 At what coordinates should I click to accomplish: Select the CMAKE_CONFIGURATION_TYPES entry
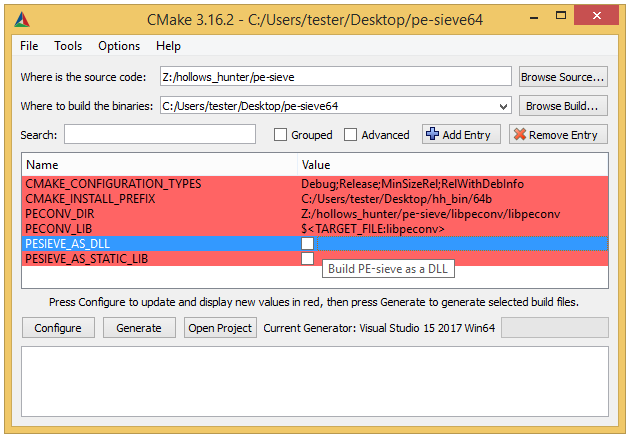(113, 184)
